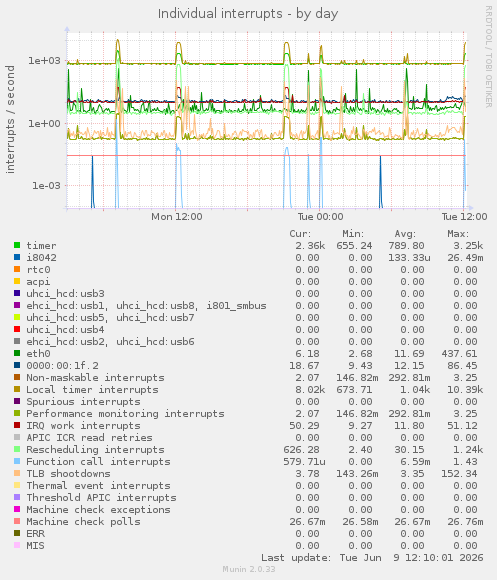Click the 'Last update' timestamp line
The width and height of the screenshot is (497, 580).
coord(372,557)
